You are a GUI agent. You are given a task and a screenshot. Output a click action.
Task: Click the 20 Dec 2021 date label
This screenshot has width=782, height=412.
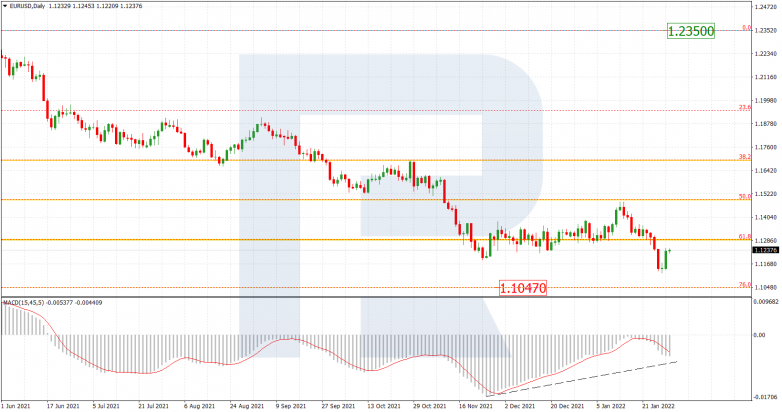tap(567, 407)
